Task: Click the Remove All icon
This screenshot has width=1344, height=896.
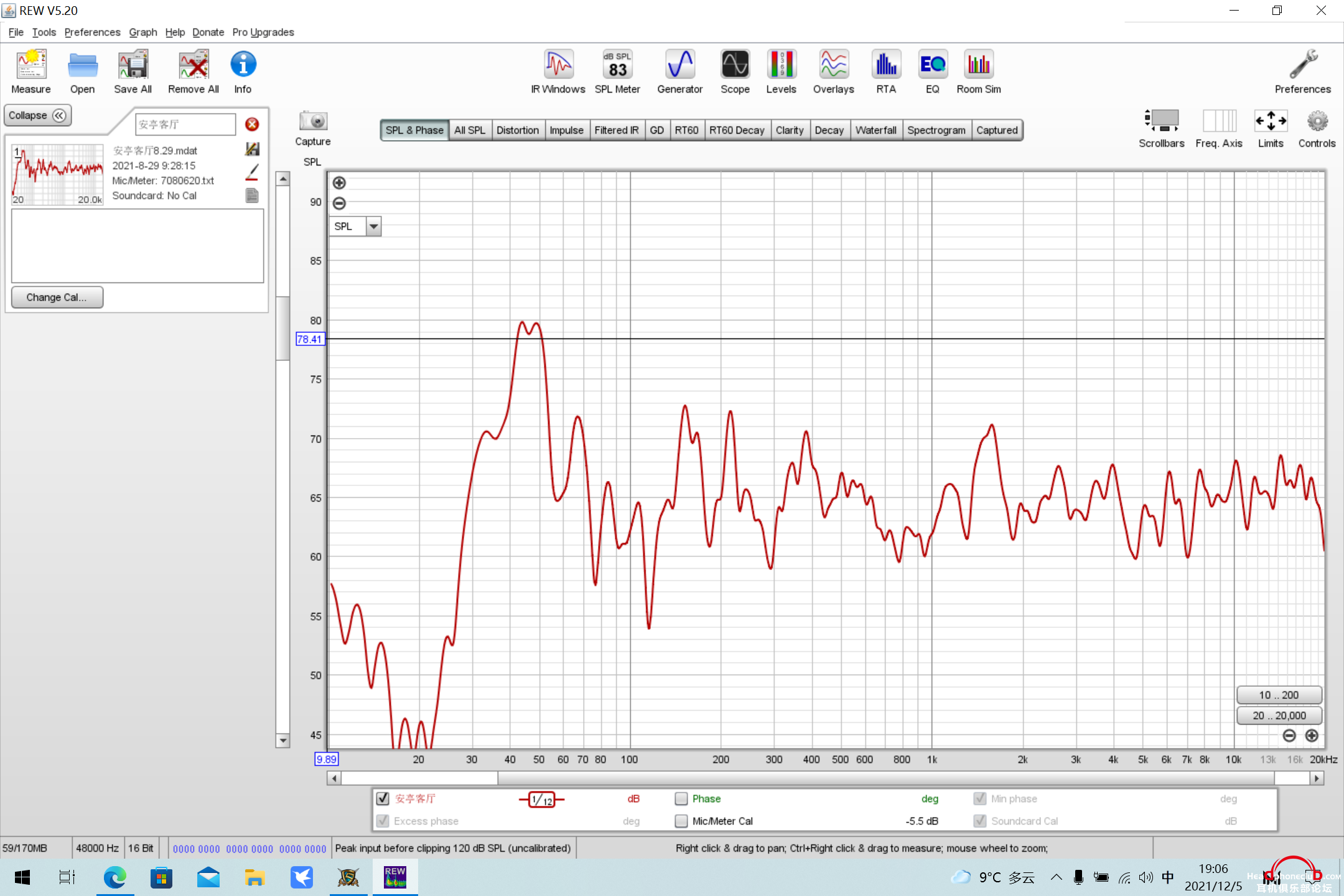Action: tap(193, 64)
